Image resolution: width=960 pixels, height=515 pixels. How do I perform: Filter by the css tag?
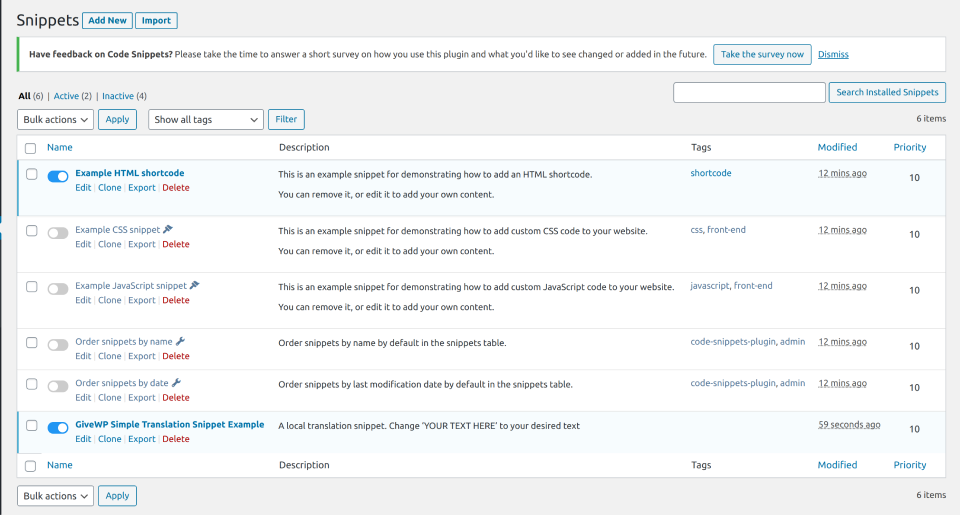[x=696, y=230]
